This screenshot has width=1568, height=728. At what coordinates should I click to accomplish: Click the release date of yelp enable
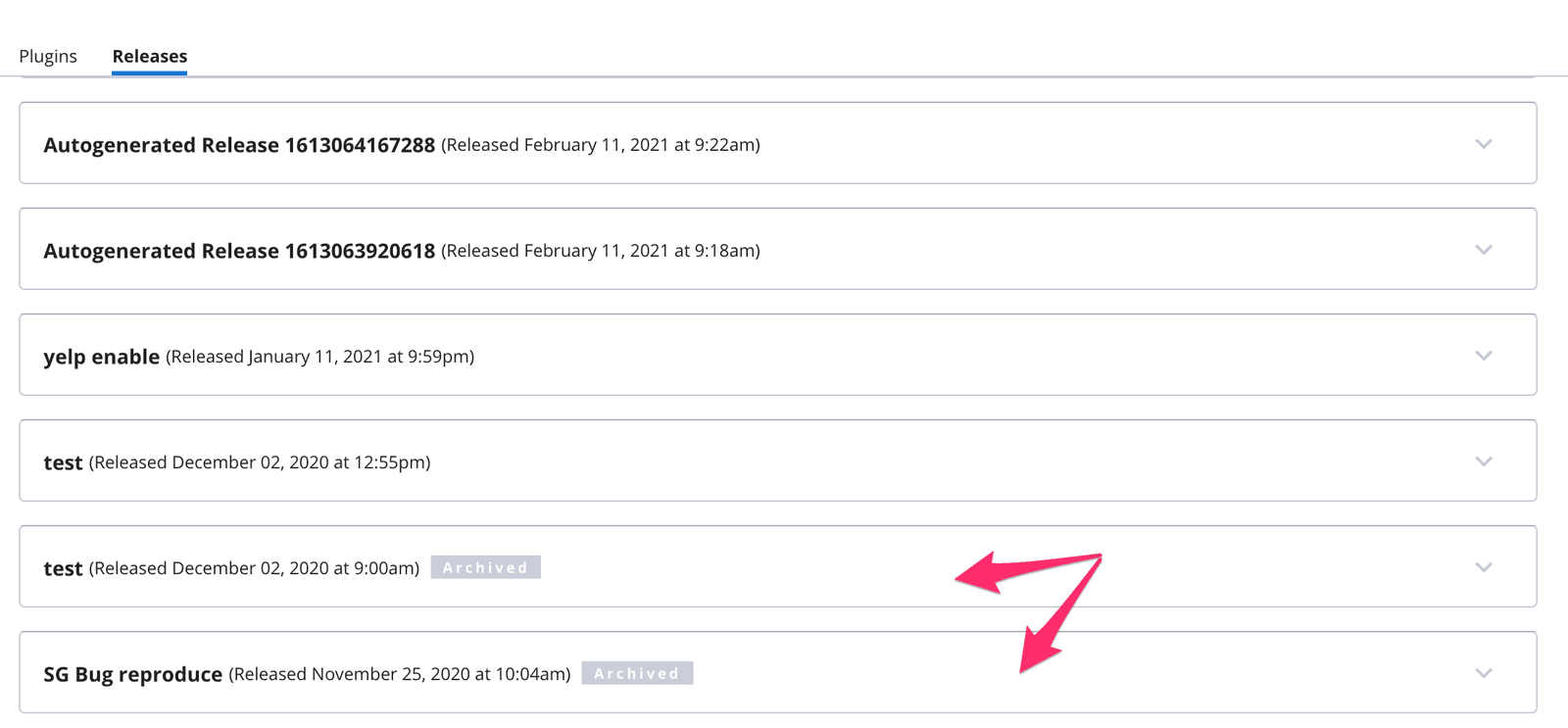coord(318,356)
